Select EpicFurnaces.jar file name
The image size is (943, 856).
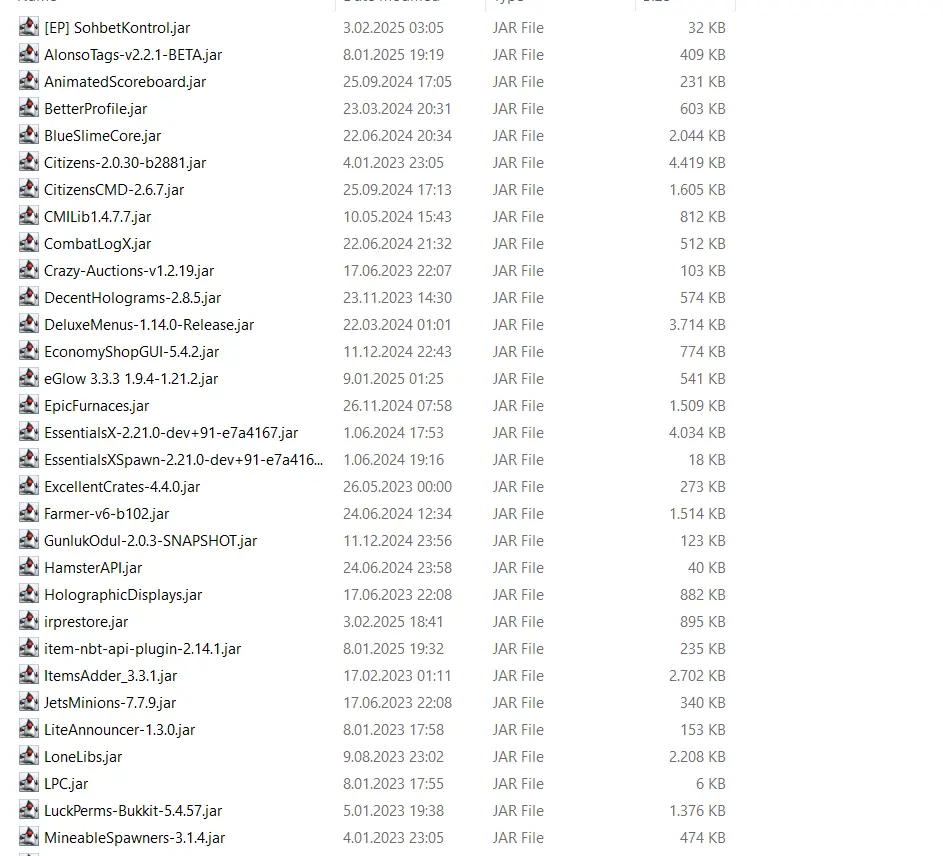tap(97, 406)
